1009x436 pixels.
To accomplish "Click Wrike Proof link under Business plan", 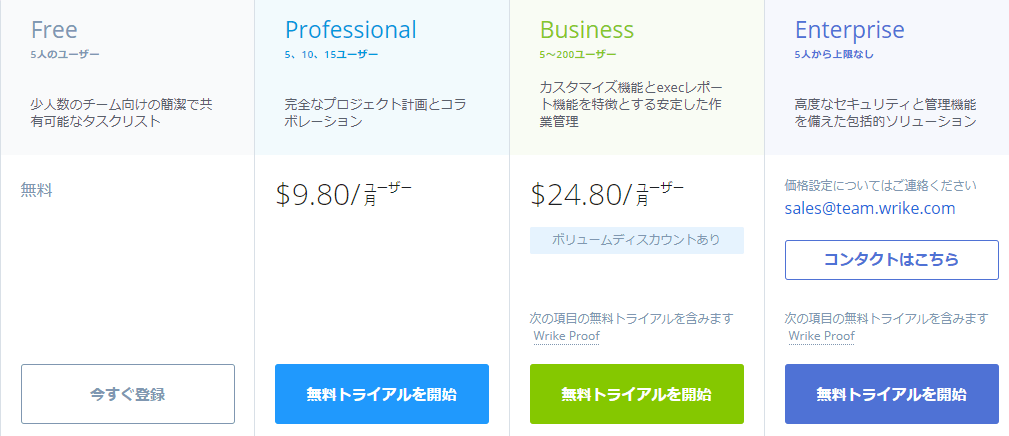I will (566, 336).
